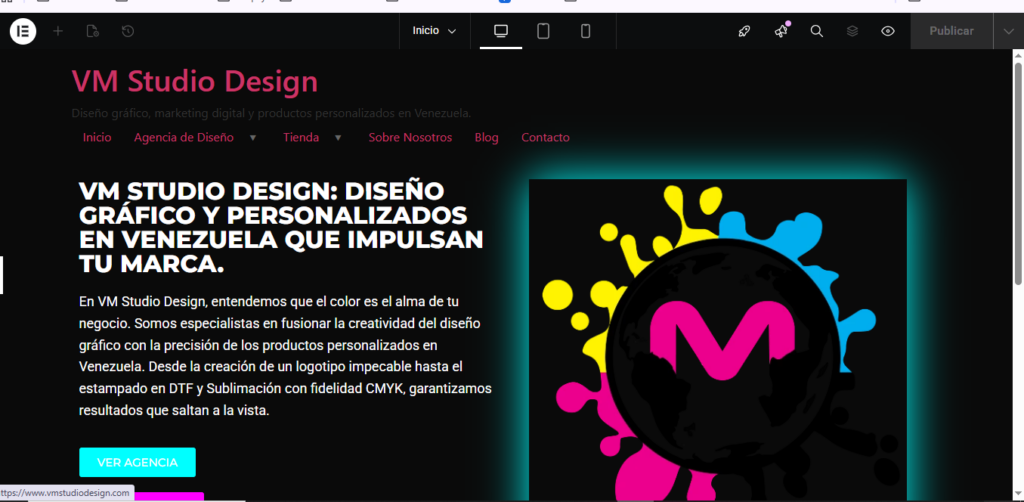Viewport: 1024px width, 502px height.
Task: Open the Finder search icon
Action: point(816,31)
